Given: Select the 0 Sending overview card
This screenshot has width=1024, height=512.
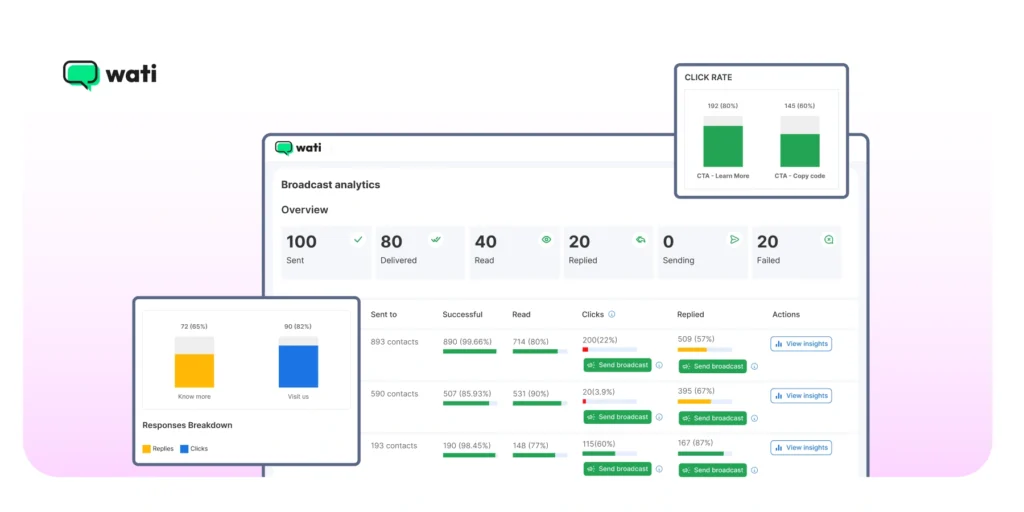Looking at the screenshot, I should (x=703, y=253).
